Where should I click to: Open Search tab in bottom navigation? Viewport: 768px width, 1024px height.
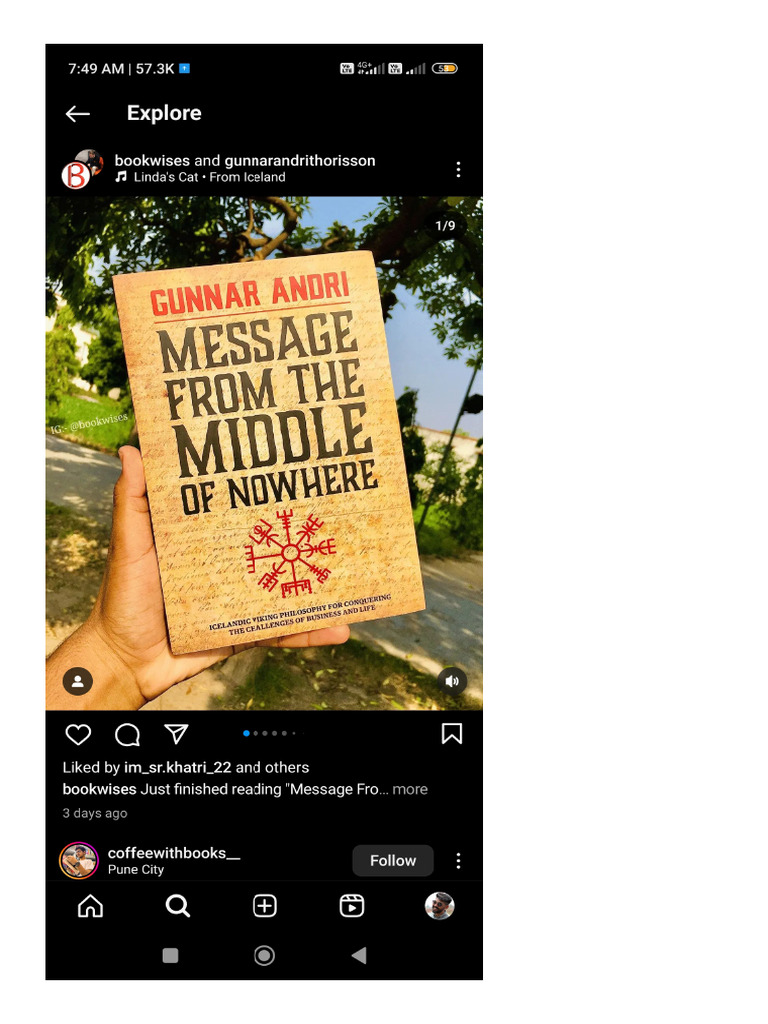pos(178,906)
